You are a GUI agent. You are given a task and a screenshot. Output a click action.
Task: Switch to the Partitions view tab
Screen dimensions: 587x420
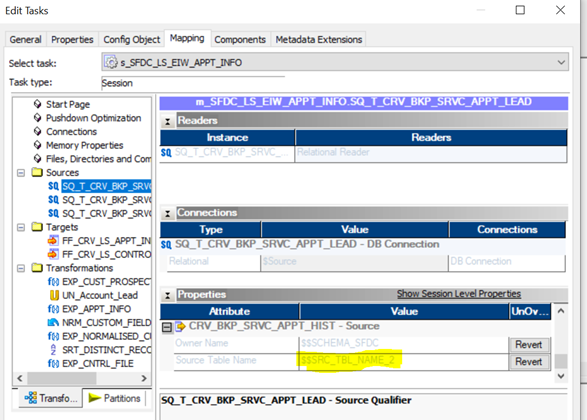(x=114, y=398)
